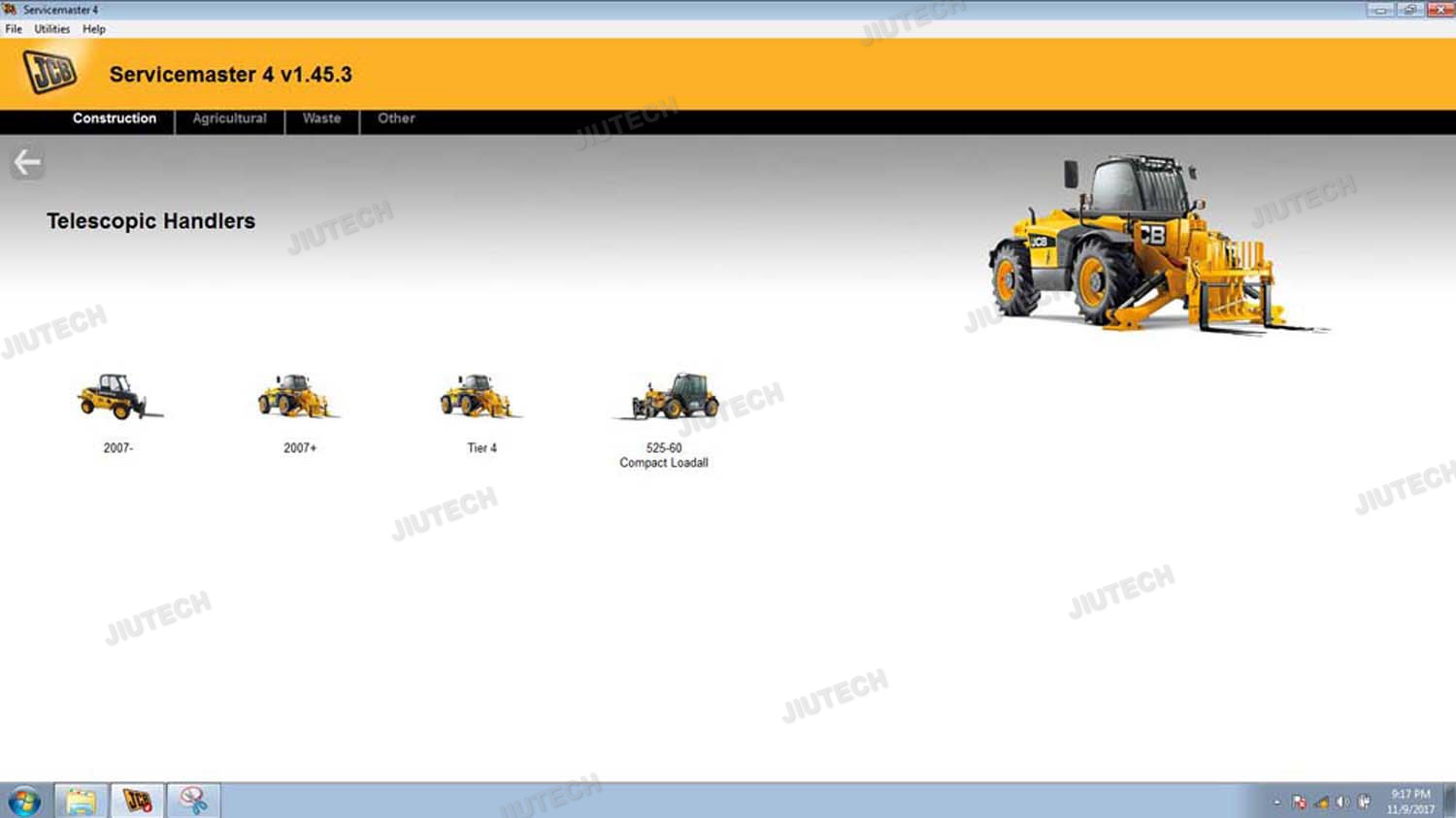Screen dimensions: 1456x818
Task: Switch to the Waste tab
Action: coord(321,118)
